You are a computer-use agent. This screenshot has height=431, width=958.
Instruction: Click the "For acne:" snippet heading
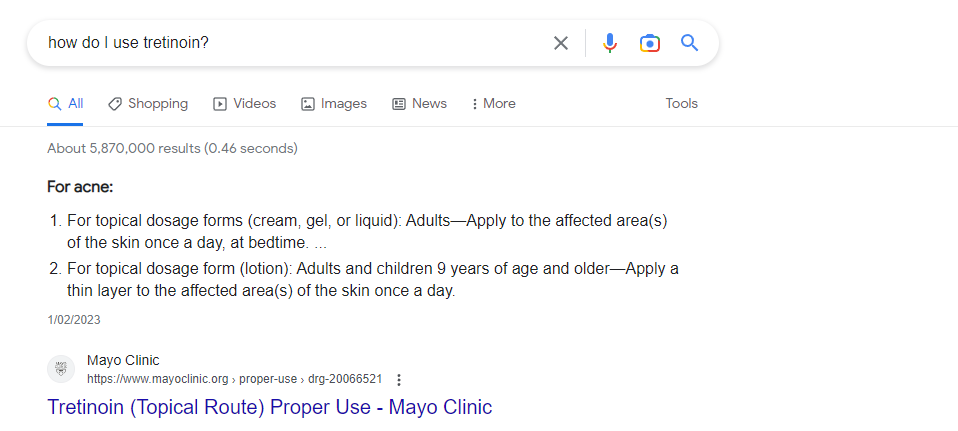(x=80, y=187)
